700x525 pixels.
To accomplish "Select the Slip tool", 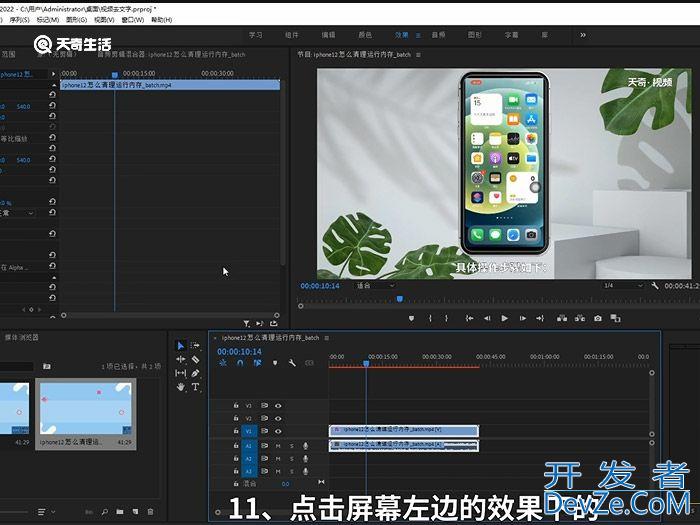I will (180, 373).
